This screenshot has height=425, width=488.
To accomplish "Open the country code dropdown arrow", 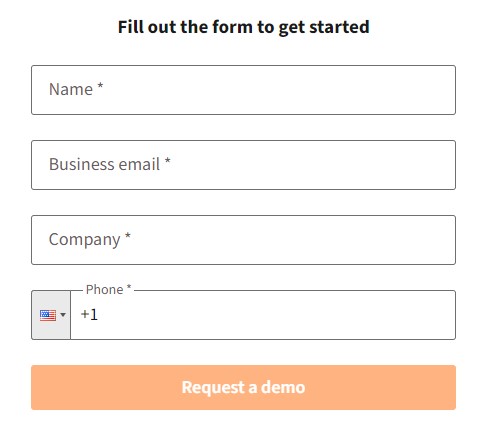I will coord(63,315).
